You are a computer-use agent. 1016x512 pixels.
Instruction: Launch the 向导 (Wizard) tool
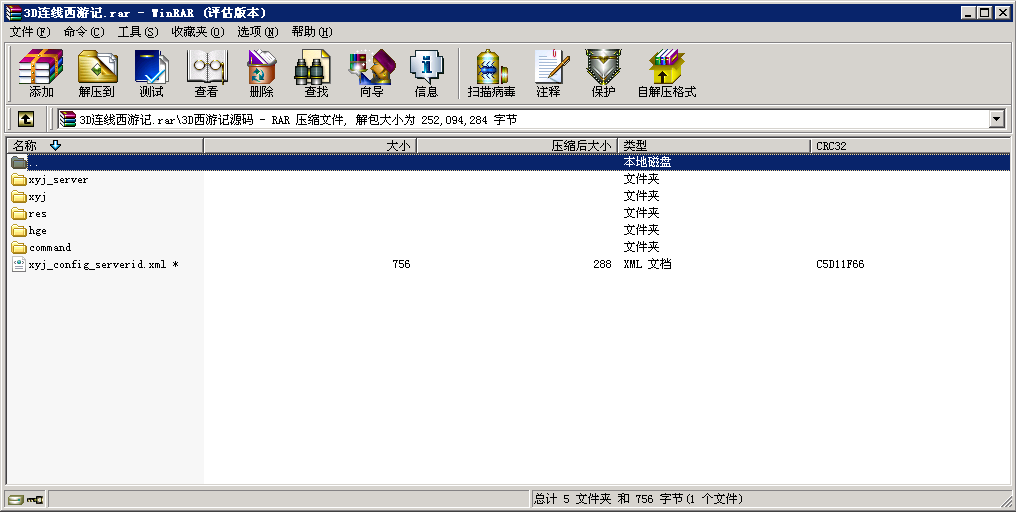371,73
